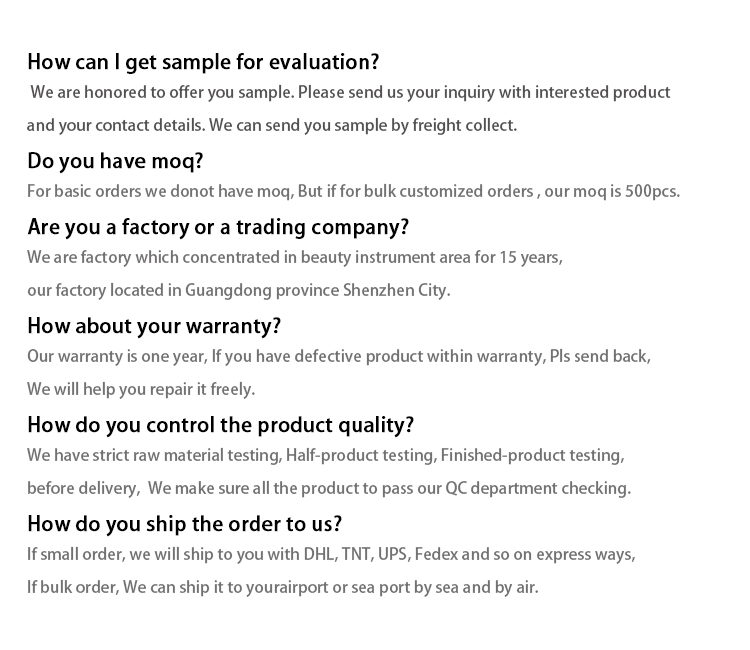Click the line mentioning 'freight collect'

coord(272,126)
